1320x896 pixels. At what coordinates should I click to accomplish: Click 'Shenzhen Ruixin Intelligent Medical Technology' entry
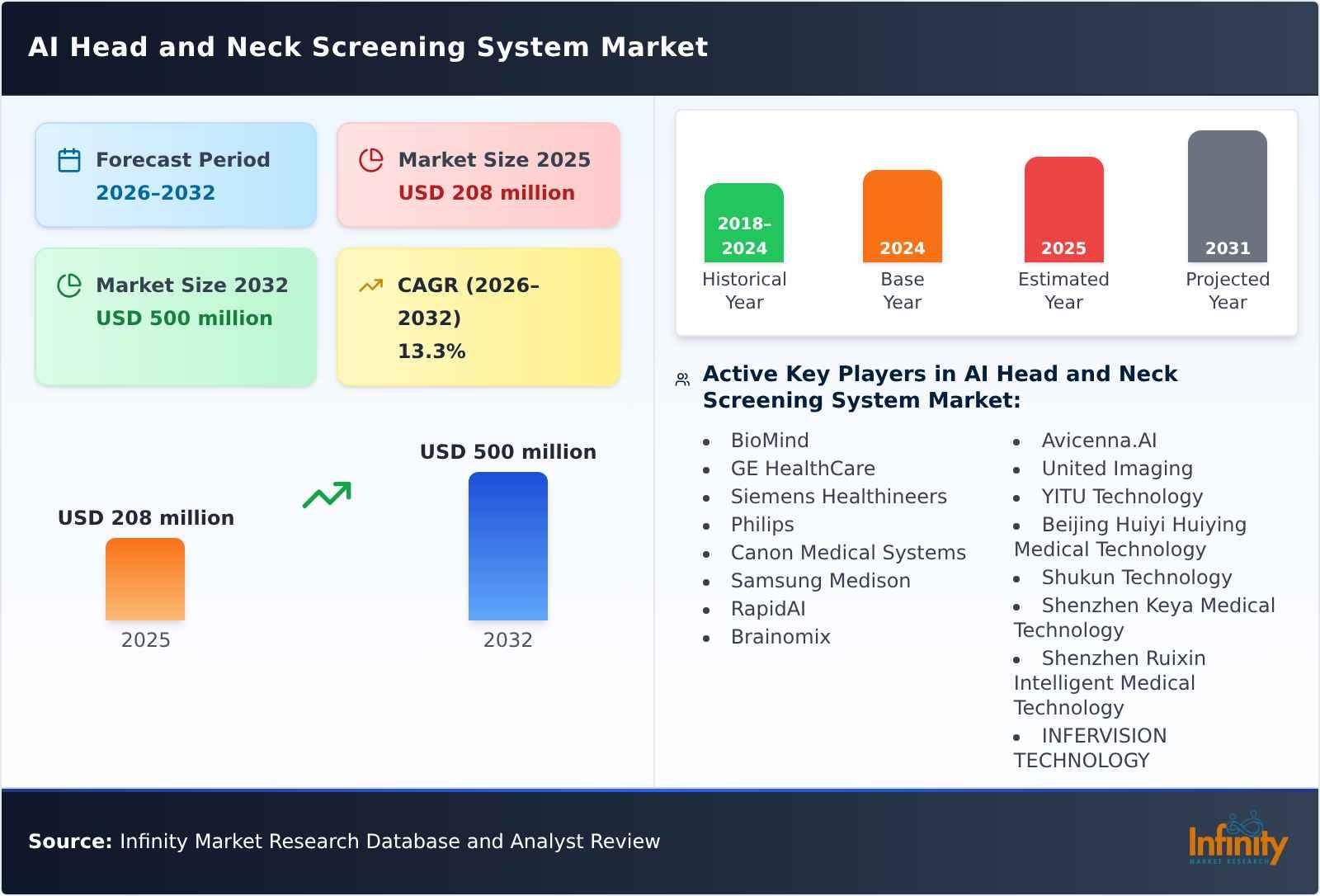click(x=1110, y=683)
